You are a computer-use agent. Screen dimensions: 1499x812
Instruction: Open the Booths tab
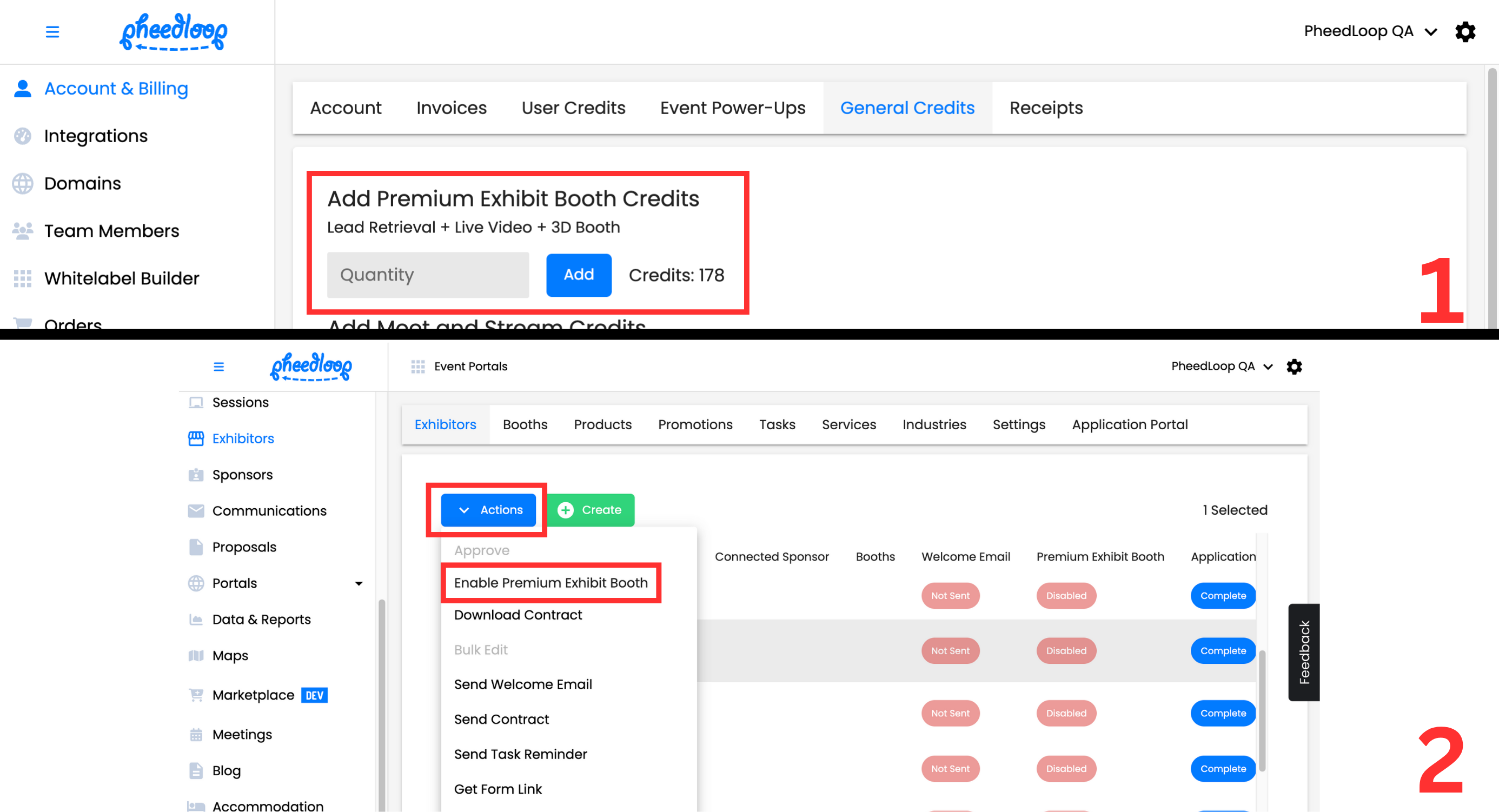[x=525, y=424]
